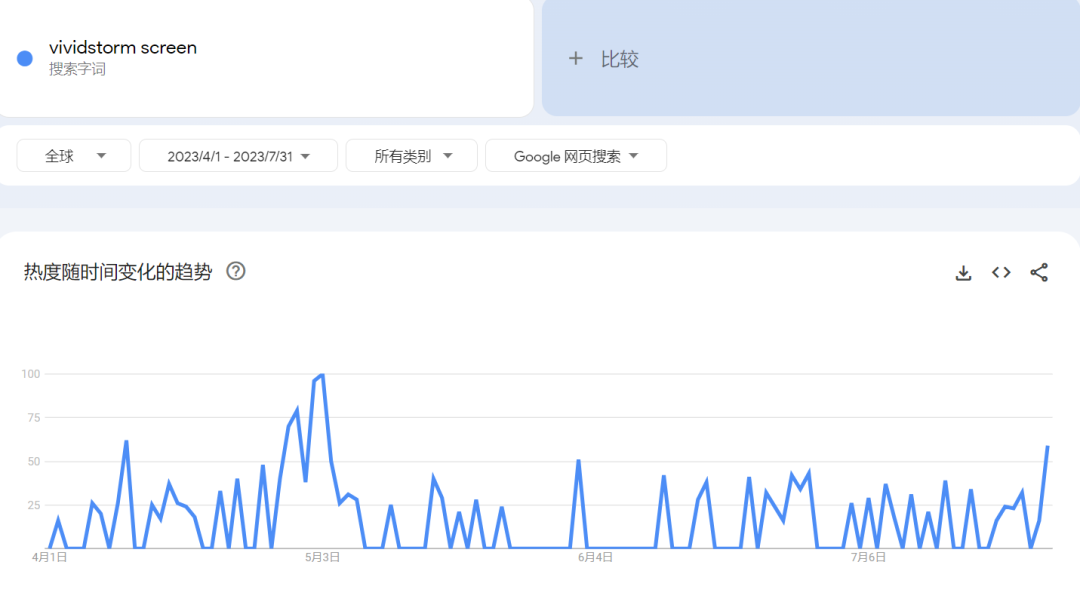Edit the vividstorm screen search term
Image resolution: width=1080 pixels, height=611 pixels.
click(x=123, y=48)
